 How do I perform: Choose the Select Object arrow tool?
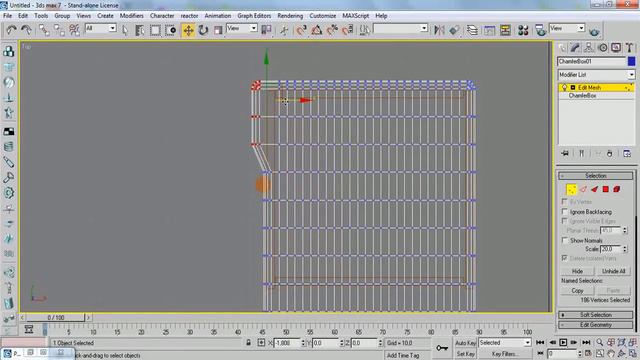(125, 30)
